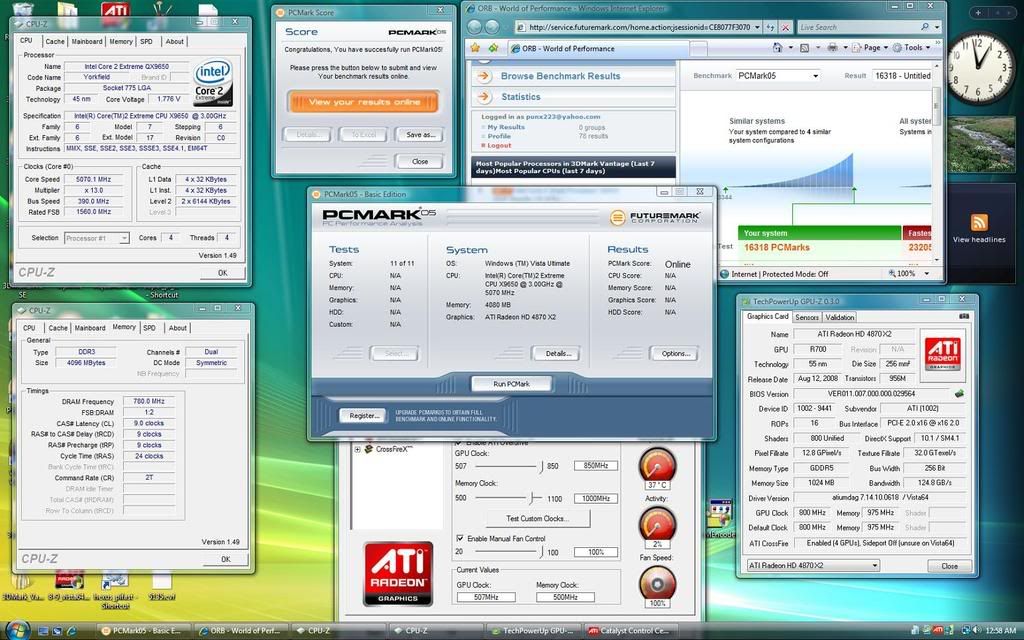Open the Processor #1 selection dropdown in CPU-Z
This screenshot has height=640, width=1024.
123,238
